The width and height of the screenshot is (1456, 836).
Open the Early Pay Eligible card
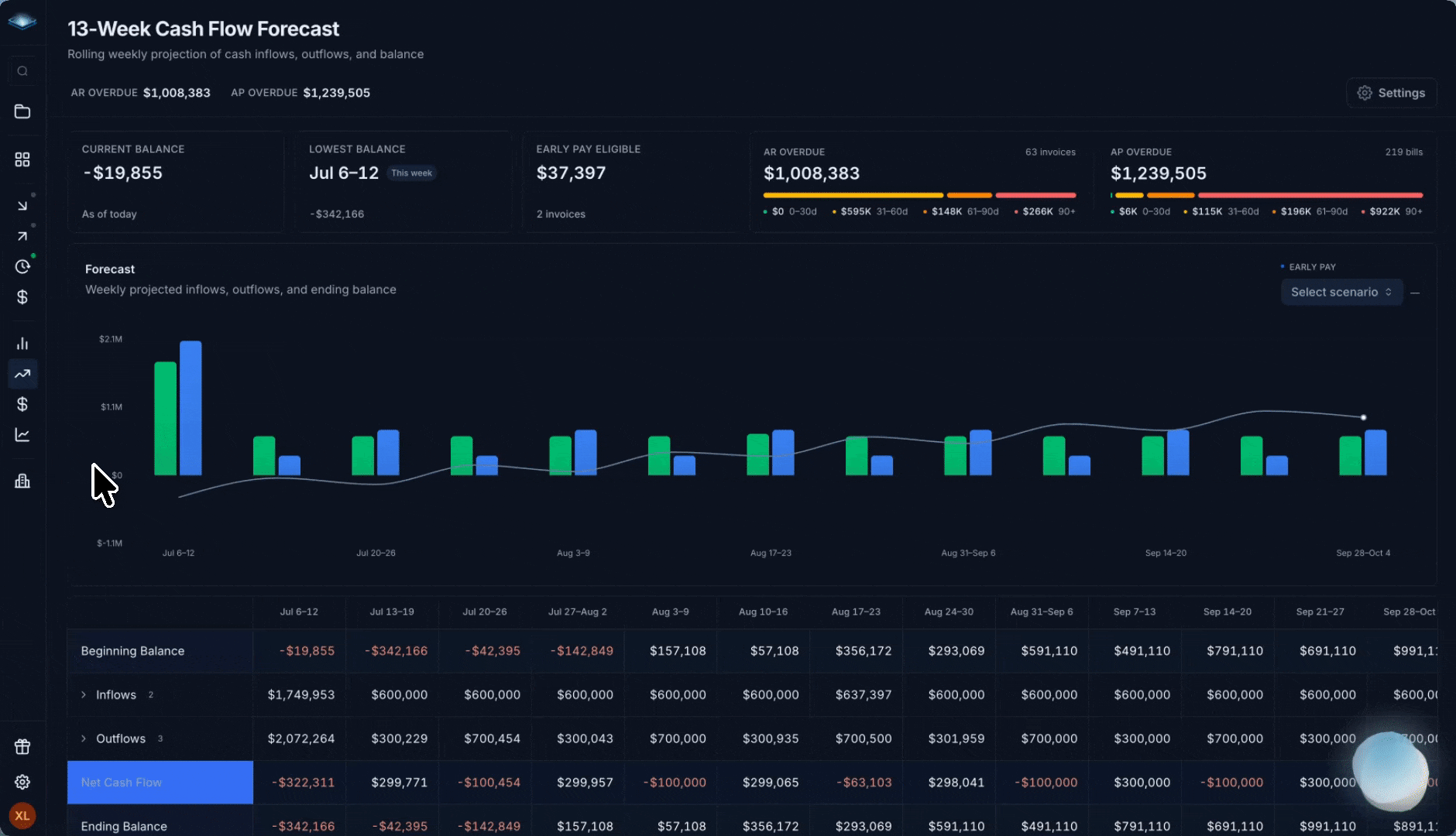click(x=630, y=181)
